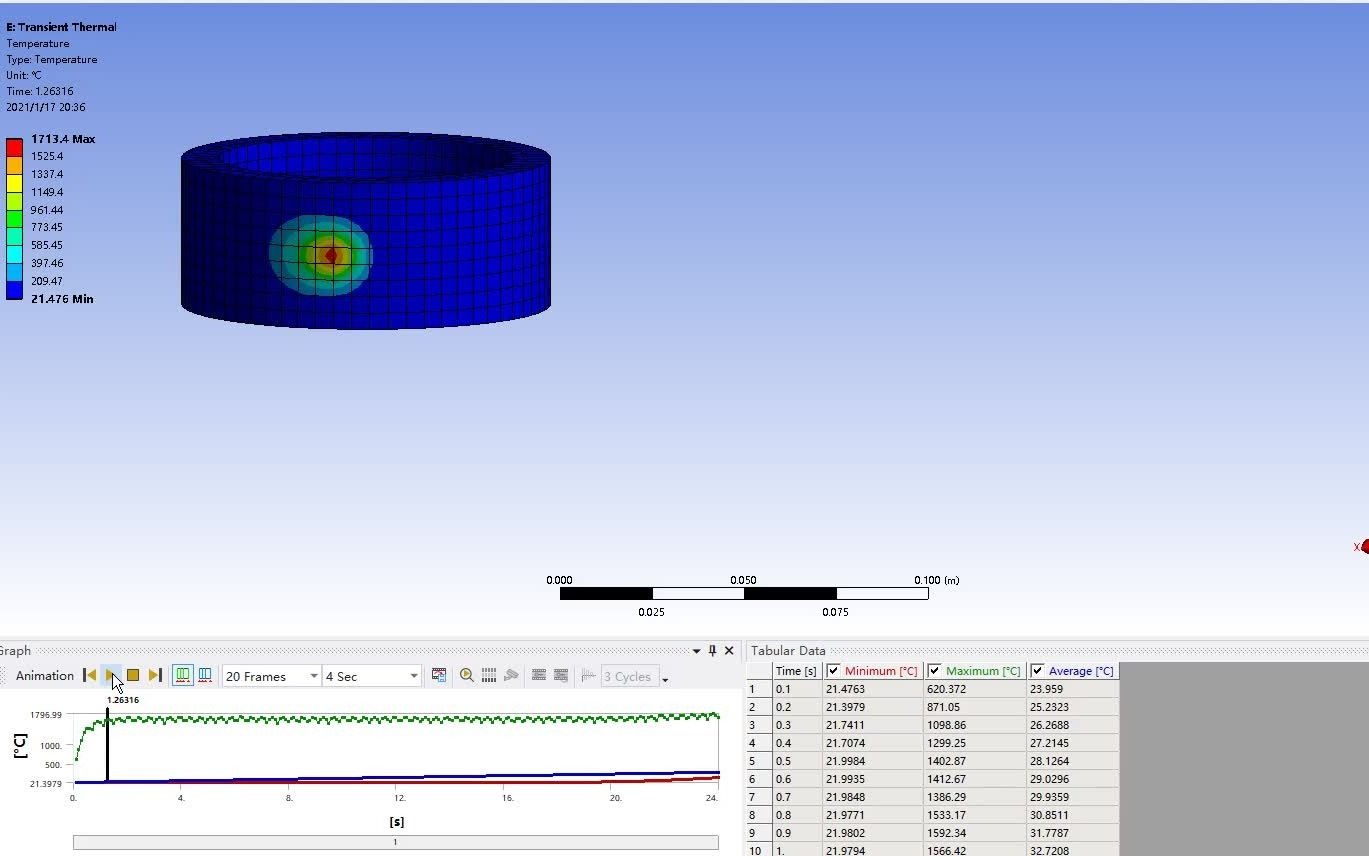Go to the previous animation frame

click(90, 676)
